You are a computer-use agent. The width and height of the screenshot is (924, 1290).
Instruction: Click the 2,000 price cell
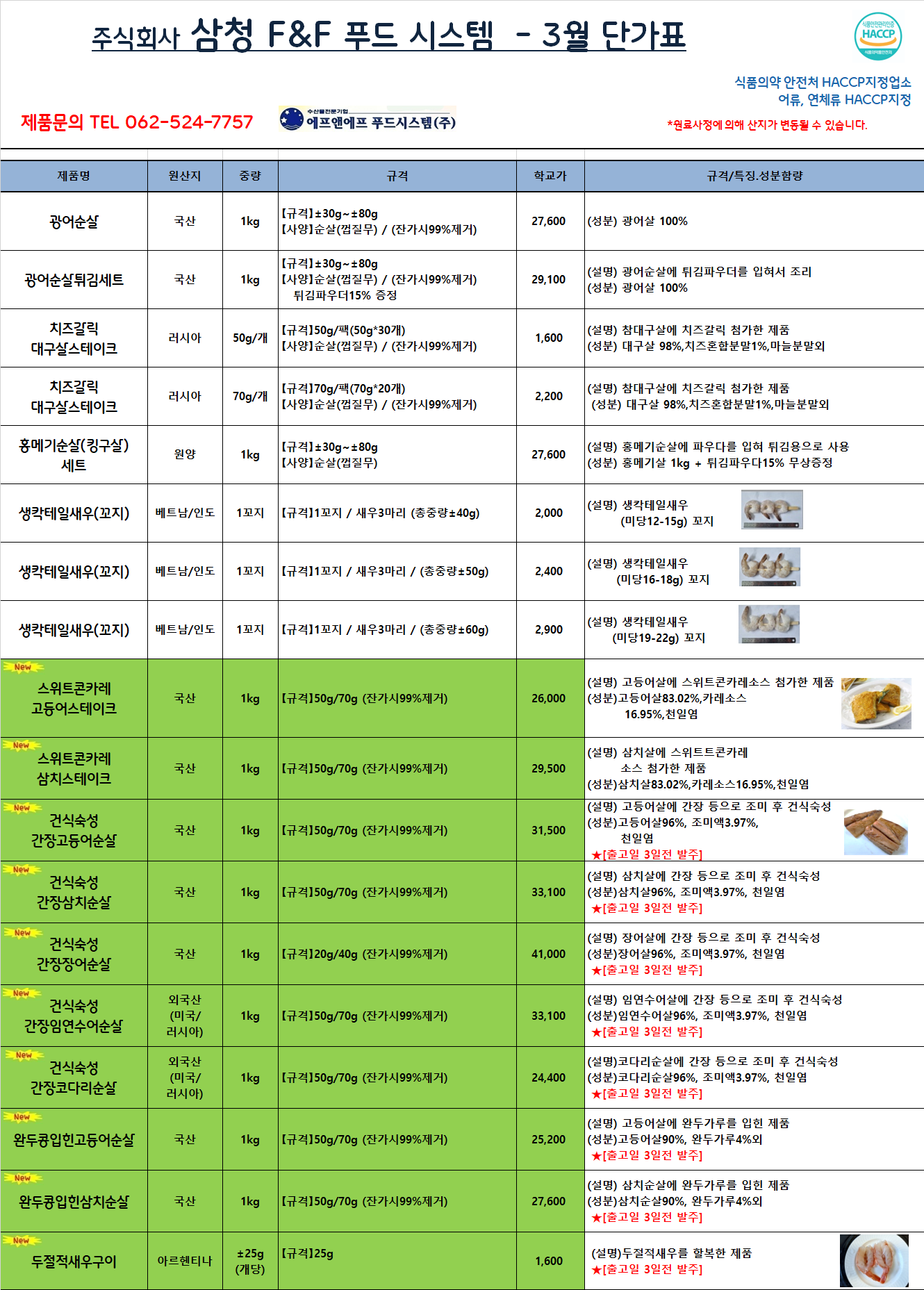coord(549,513)
